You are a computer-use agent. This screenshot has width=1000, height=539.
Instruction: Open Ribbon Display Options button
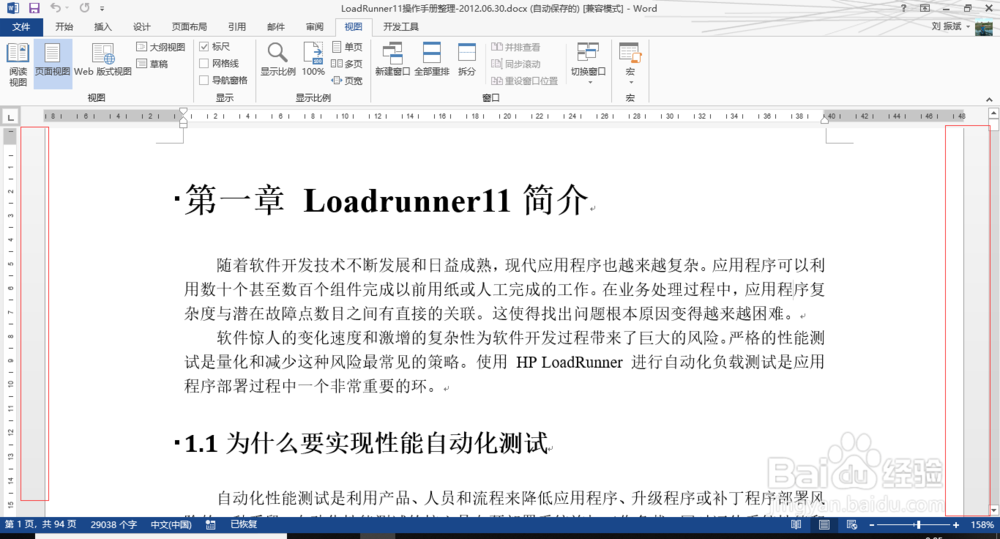click(x=925, y=8)
